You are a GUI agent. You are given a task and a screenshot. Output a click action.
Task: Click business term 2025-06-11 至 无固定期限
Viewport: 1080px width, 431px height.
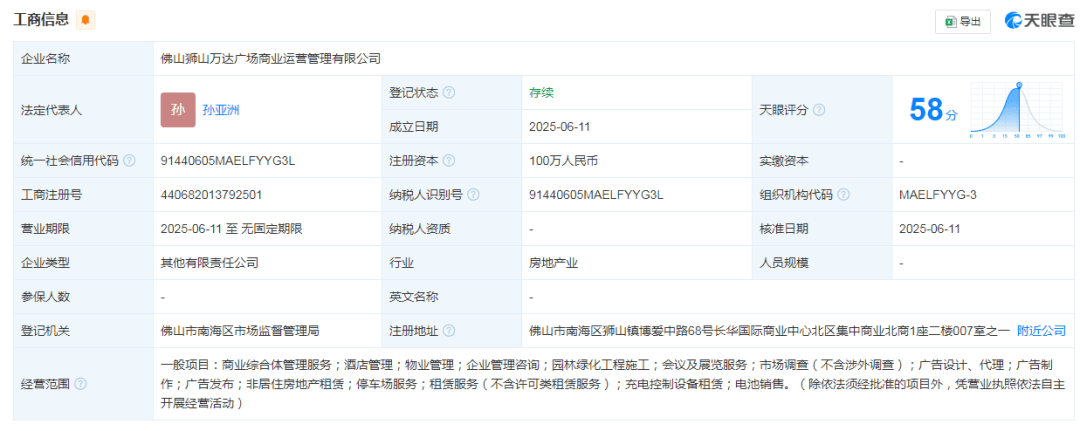(231, 229)
